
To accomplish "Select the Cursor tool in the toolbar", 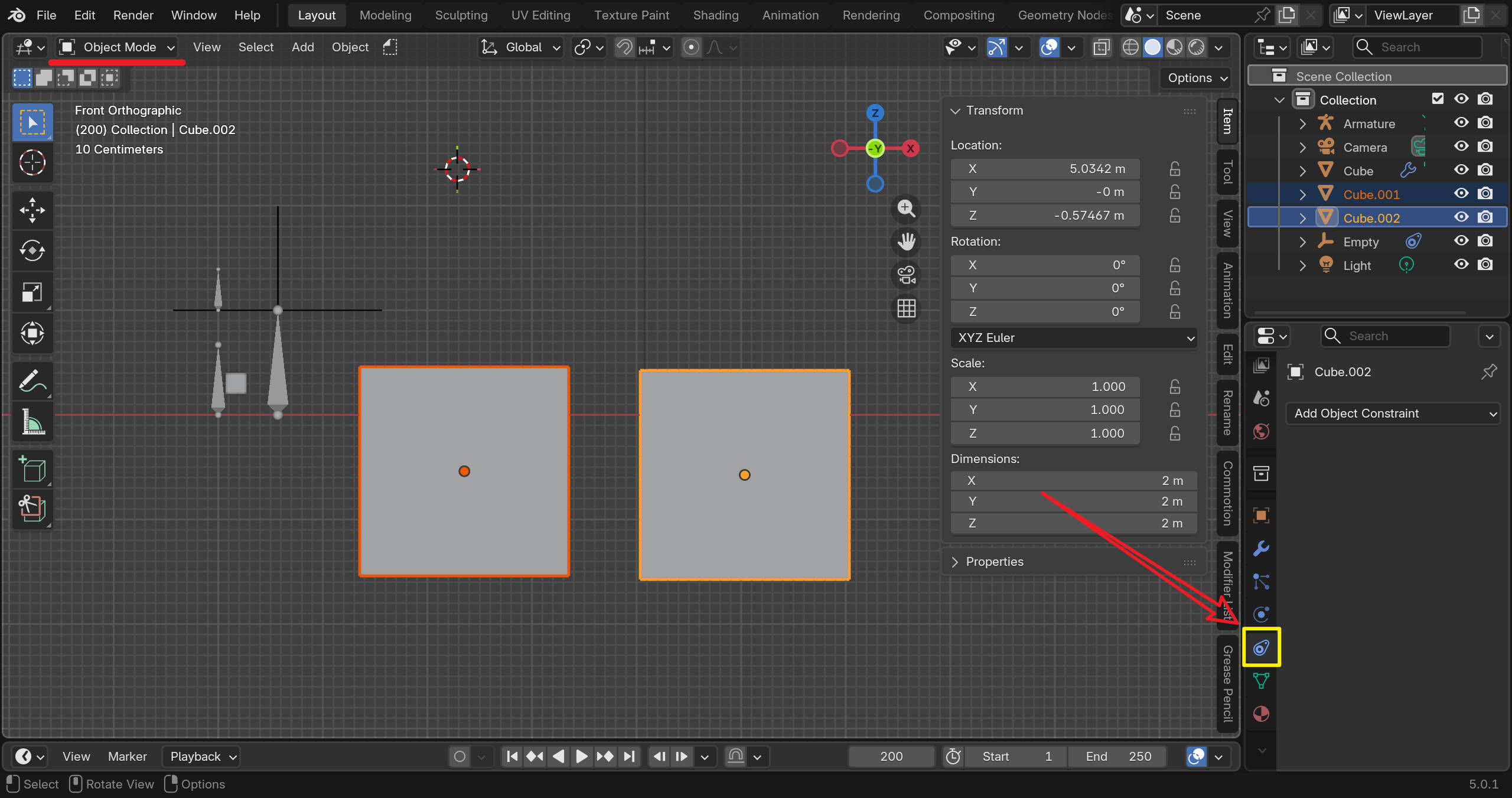I will [x=32, y=162].
